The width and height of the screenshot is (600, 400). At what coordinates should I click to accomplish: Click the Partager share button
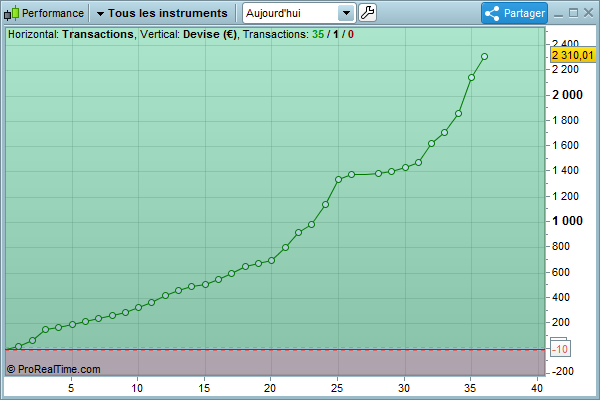click(514, 13)
